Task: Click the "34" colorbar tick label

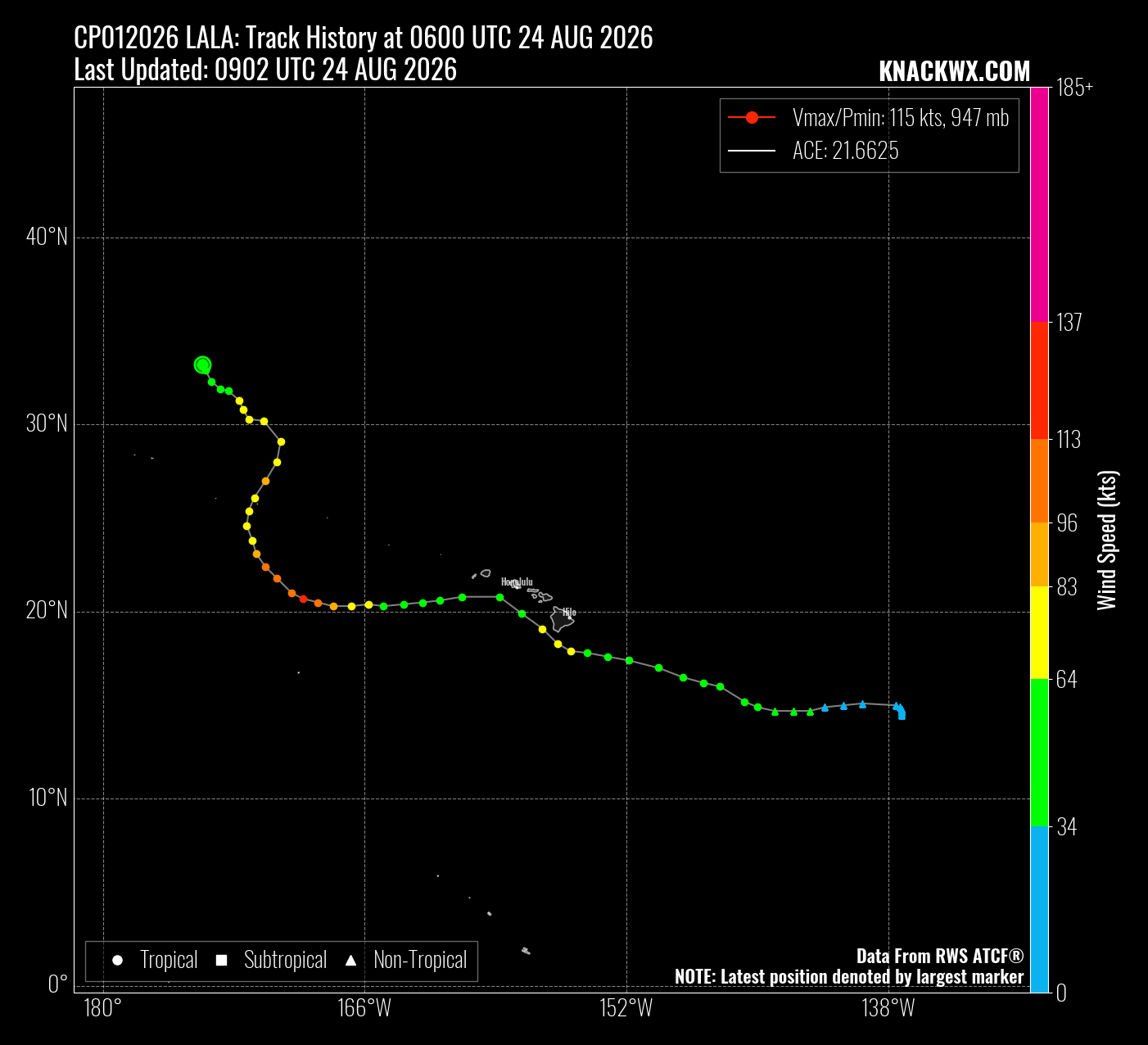Action: (1067, 827)
